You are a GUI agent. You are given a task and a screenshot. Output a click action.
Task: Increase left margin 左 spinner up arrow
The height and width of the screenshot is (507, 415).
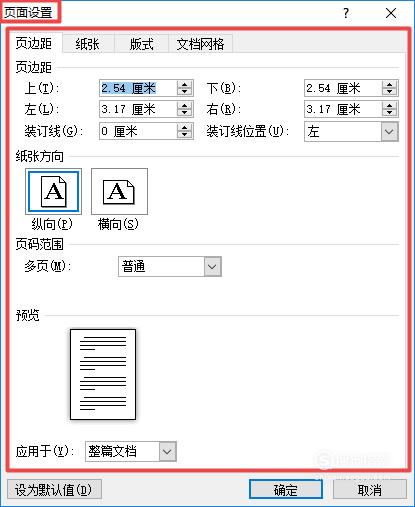point(184,106)
